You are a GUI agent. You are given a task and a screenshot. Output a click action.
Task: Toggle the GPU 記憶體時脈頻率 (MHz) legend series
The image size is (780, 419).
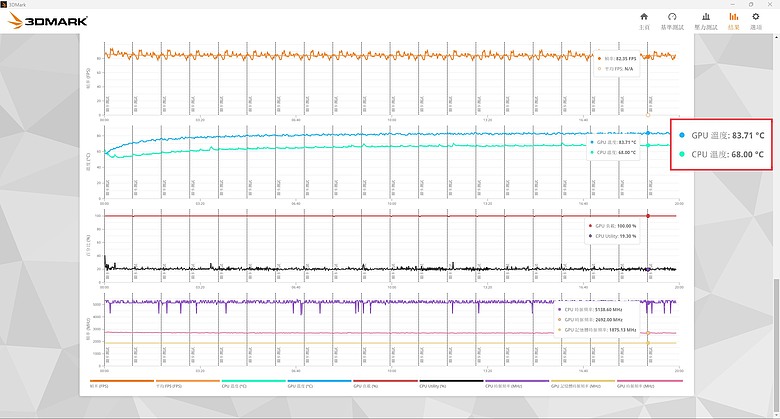tap(583, 384)
